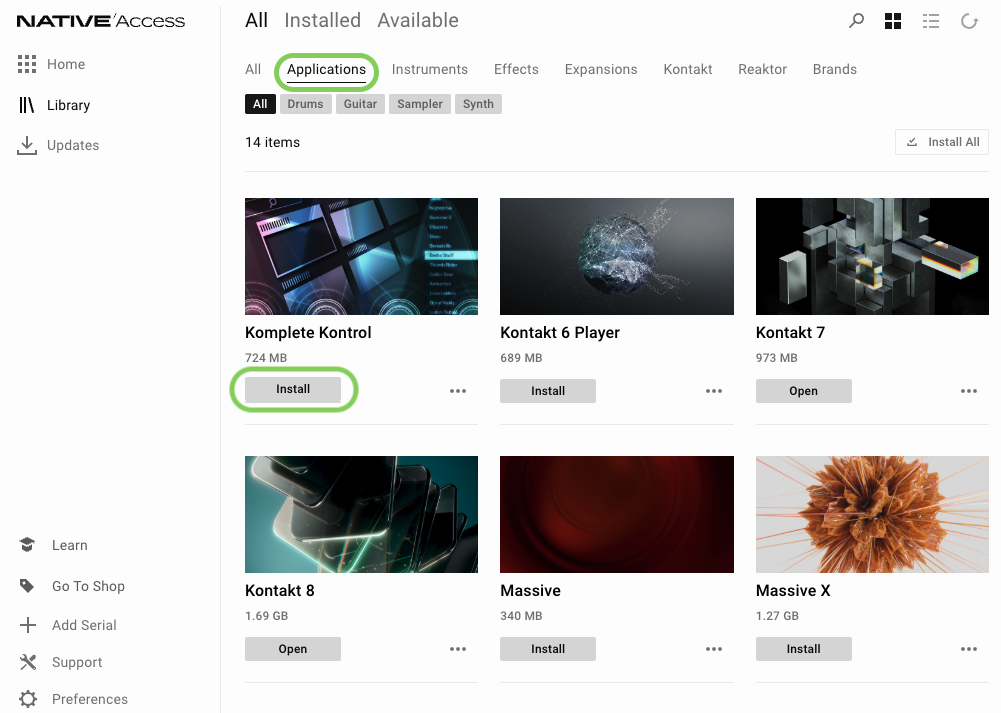Click Massive X thumbnail image
The image size is (1001, 713).
point(872,514)
